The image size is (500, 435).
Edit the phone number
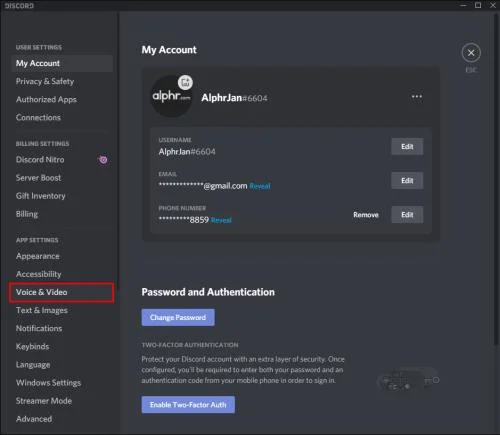coord(407,215)
